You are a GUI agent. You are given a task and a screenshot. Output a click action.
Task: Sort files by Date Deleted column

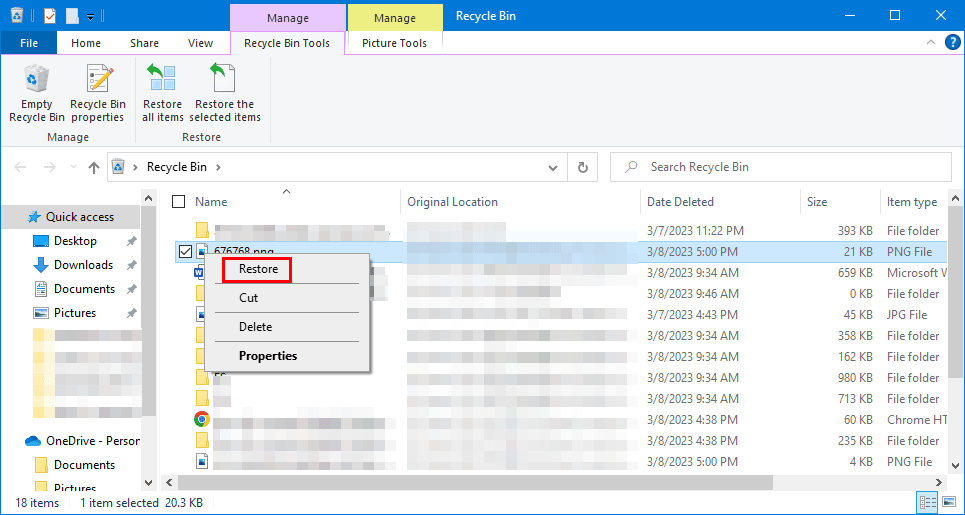click(680, 202)
